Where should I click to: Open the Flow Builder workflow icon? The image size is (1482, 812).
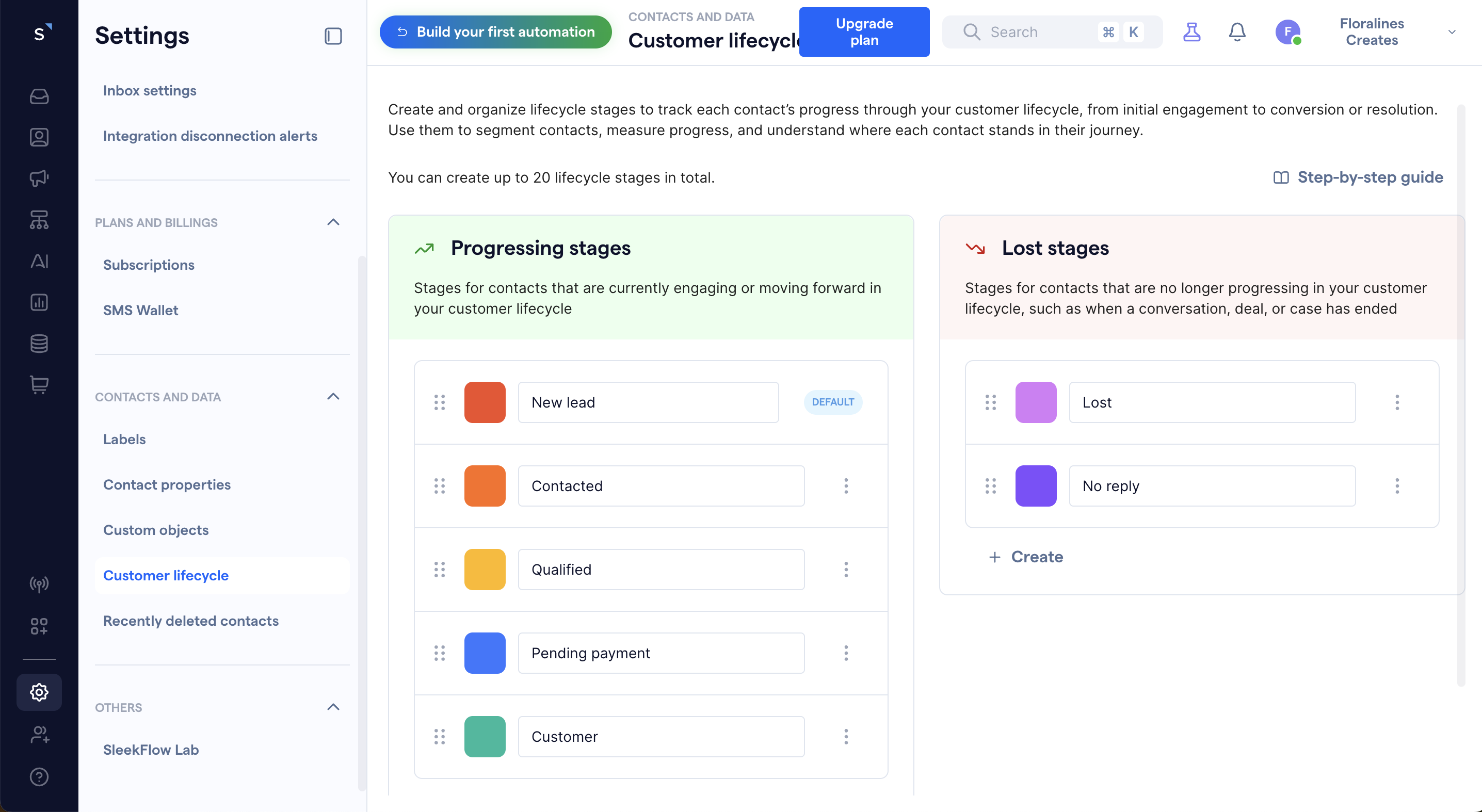[39, 220]
